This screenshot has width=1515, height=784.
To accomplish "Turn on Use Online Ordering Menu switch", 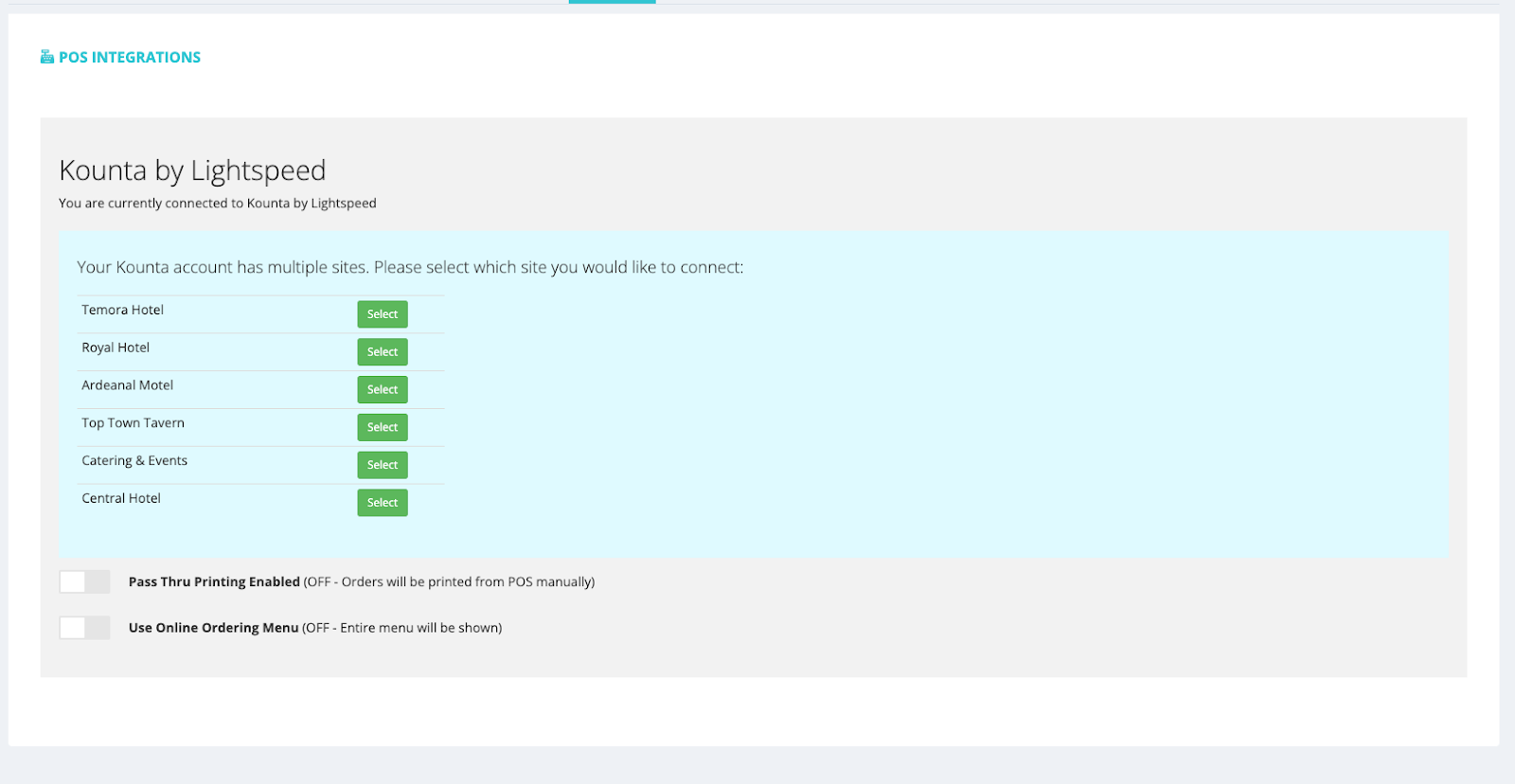I will (x=85, y=628).
